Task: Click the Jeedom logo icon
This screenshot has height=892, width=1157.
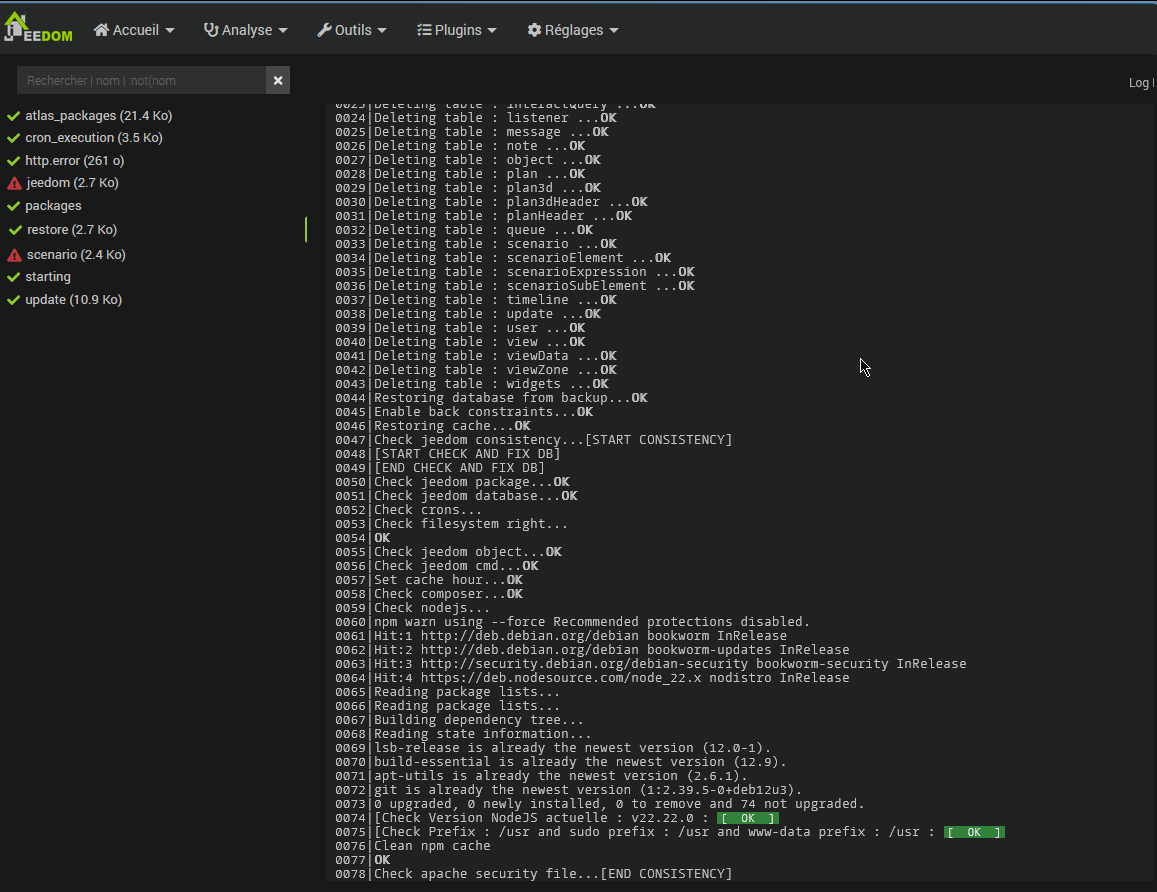Action: pos(37,27)
